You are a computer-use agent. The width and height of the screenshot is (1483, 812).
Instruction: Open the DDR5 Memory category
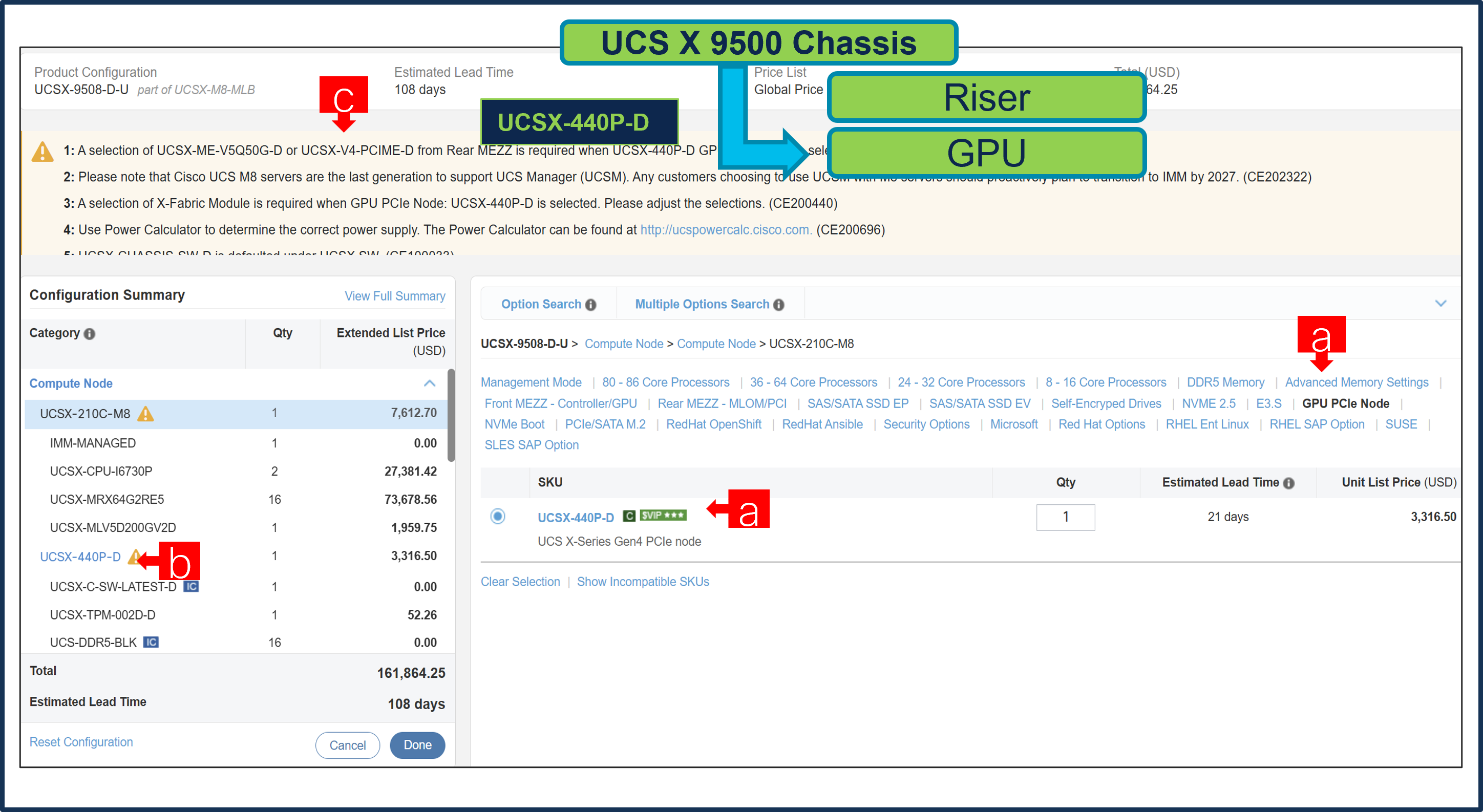(x=1225, y=382)
